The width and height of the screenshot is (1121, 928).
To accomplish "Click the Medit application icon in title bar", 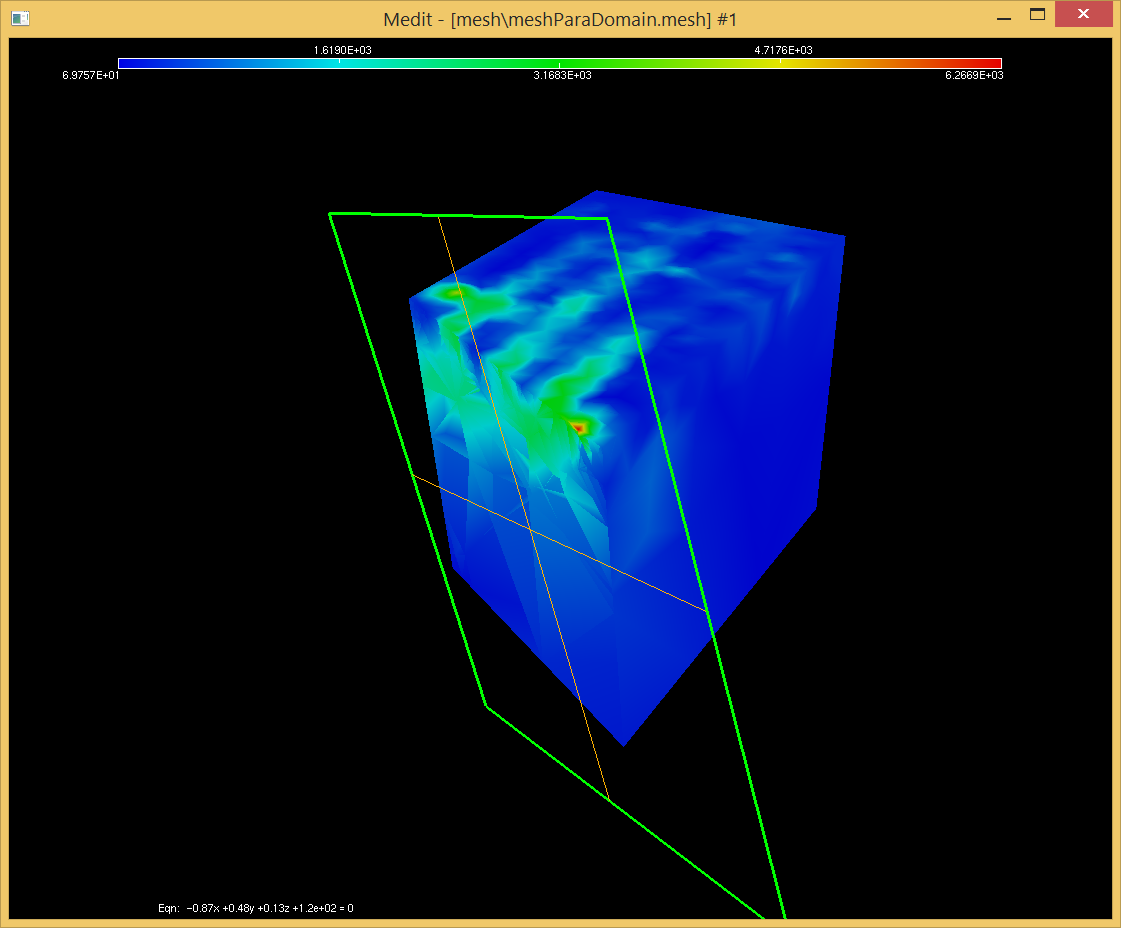I will (21, 19).
